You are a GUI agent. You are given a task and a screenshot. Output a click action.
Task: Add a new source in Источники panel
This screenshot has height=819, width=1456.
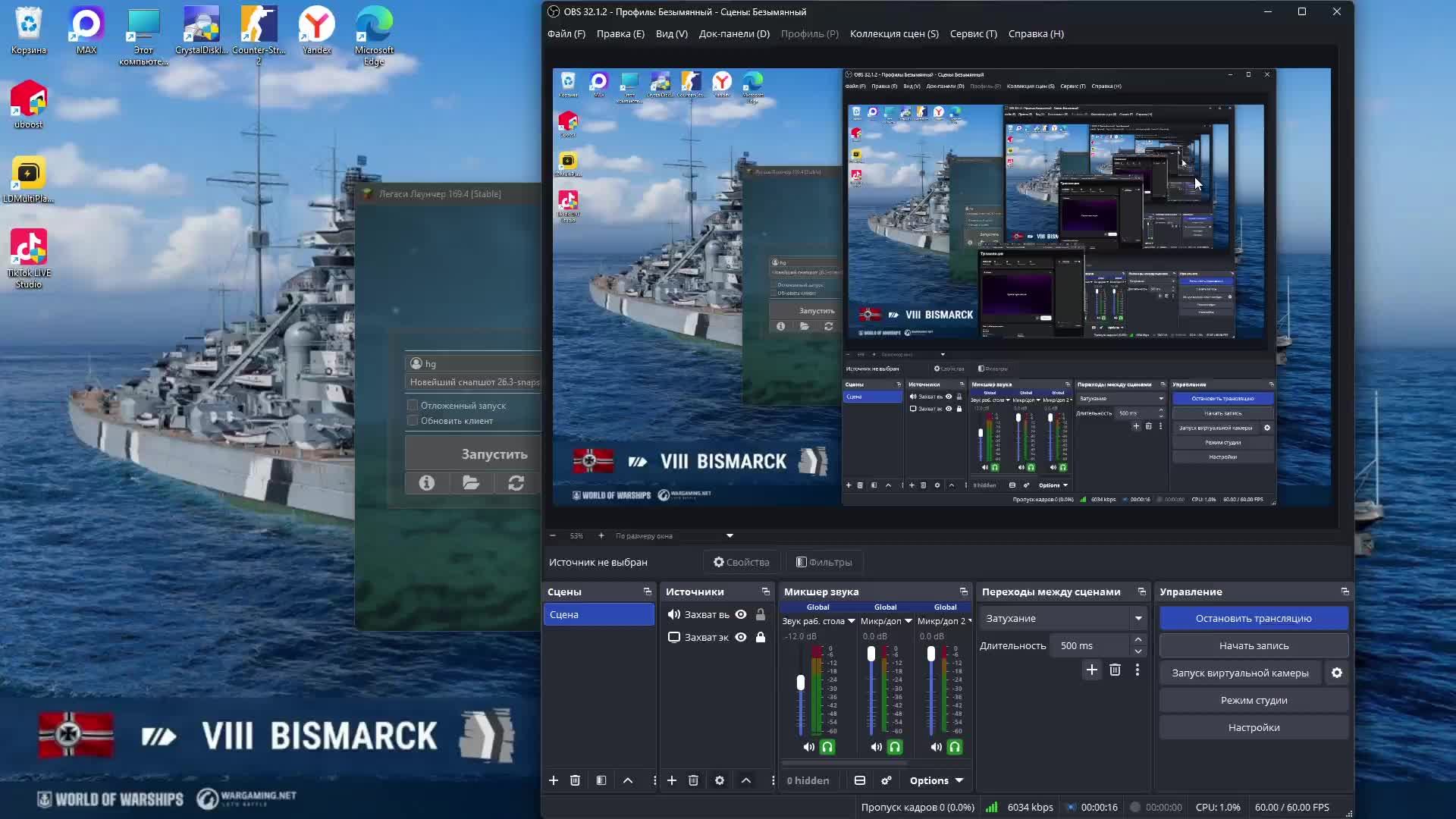pyautogui.click(x=672, y=780)
